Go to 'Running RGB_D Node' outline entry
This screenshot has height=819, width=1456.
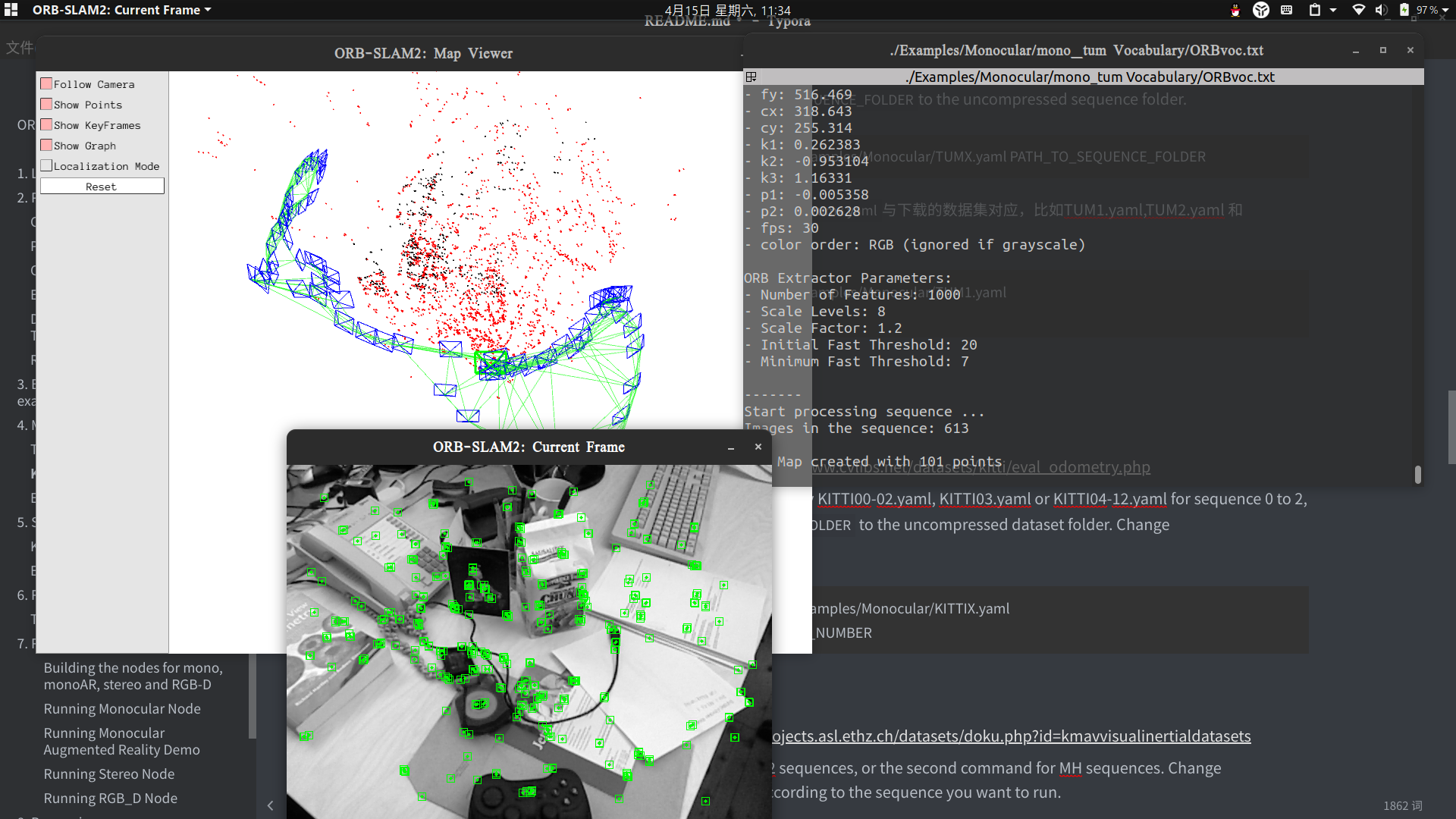tap(111, 799)
